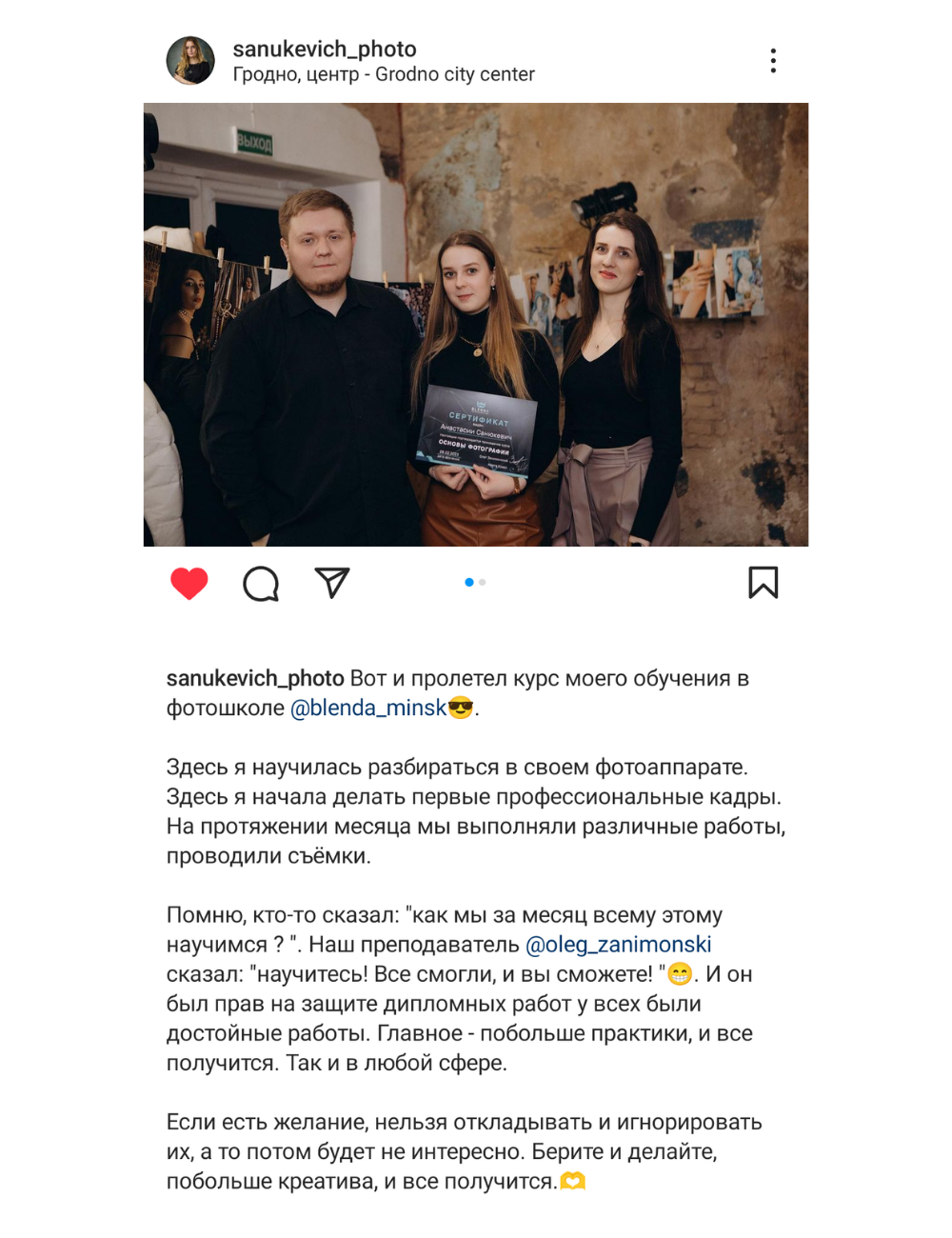The image size is (952, 1238).
Task: Tap the green exit sign in the photo
Action: [x=254, y=143]
